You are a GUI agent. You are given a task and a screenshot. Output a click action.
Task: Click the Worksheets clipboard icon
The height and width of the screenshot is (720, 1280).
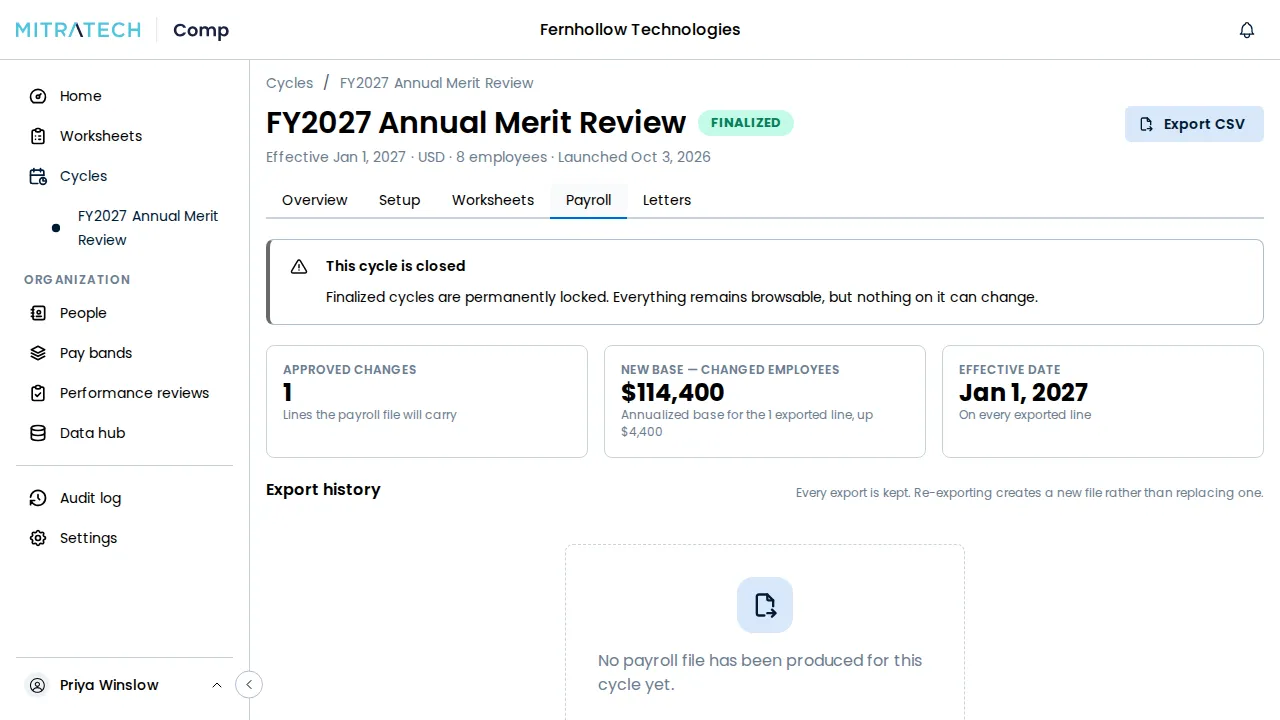point(38,136)
